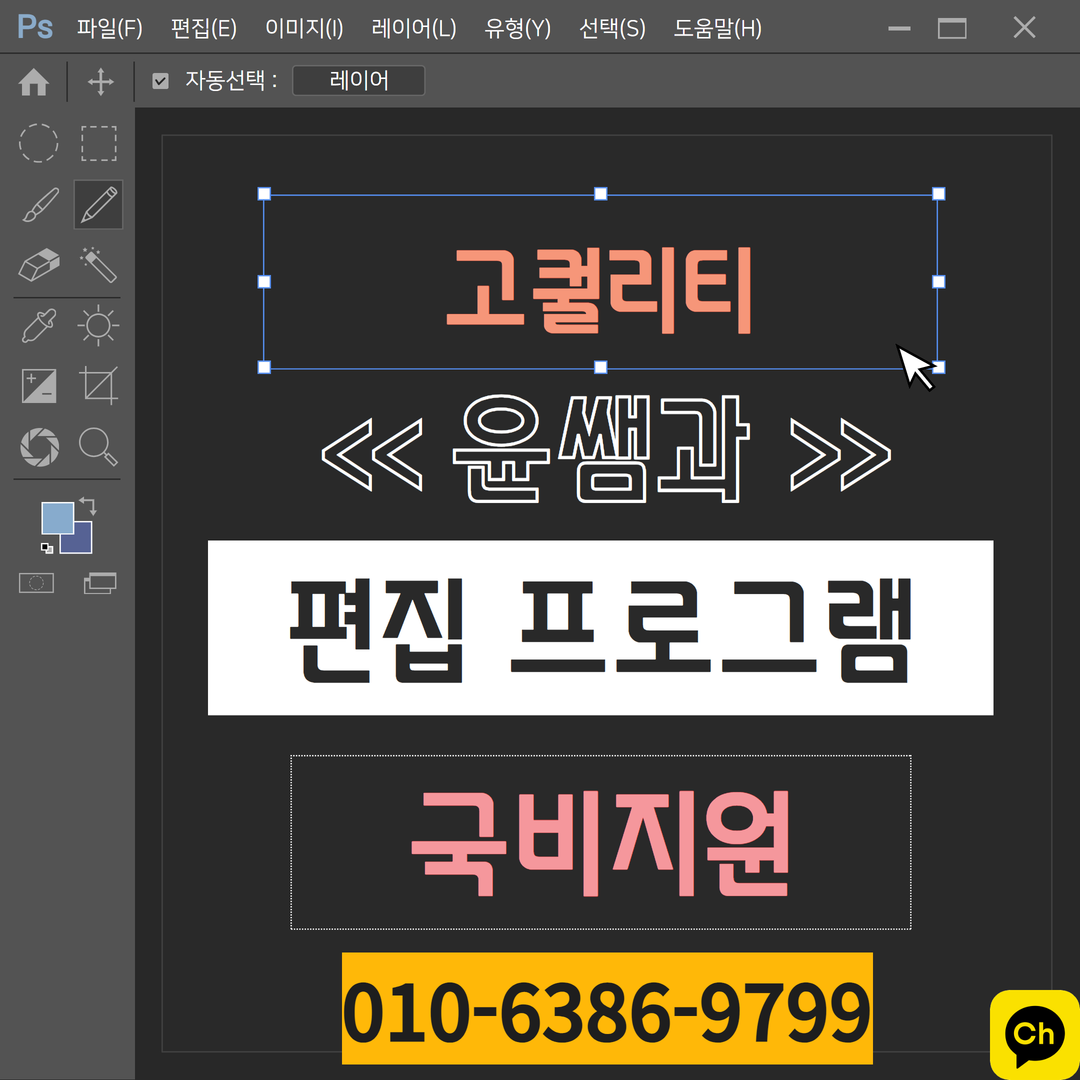Click the left-middle transform handle
Image resolution: width=1080 pixels, height=1080 pixels.
pos(264,282)
